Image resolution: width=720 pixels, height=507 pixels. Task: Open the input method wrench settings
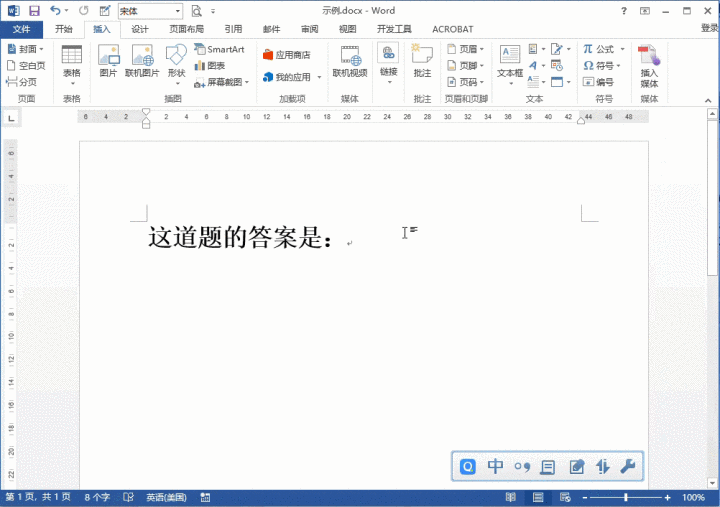[628, 467]
